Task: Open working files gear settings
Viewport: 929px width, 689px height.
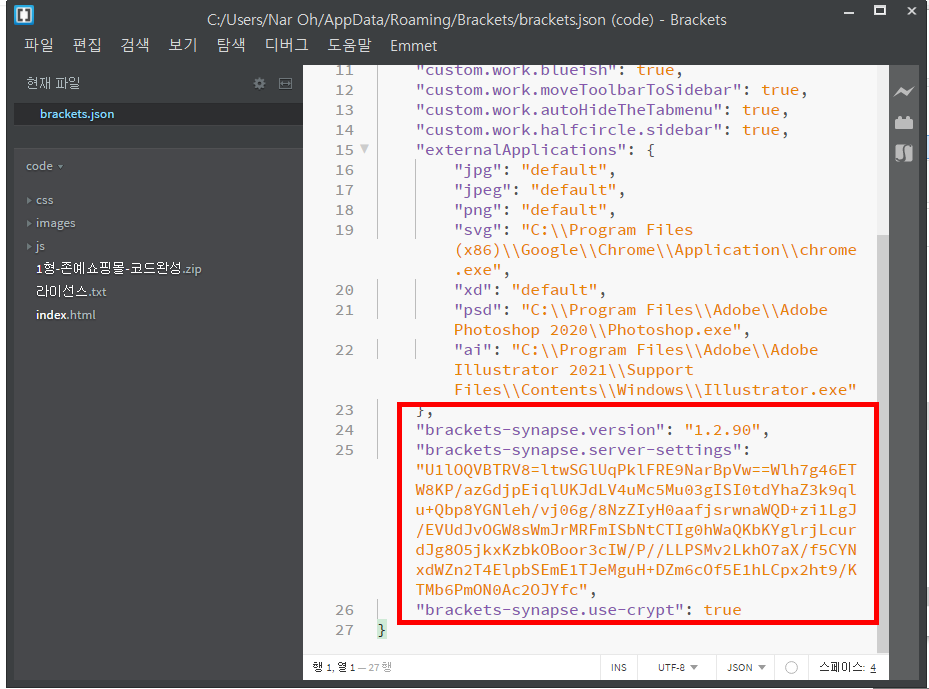Action: pyautogui.click(x=260, y=84)
